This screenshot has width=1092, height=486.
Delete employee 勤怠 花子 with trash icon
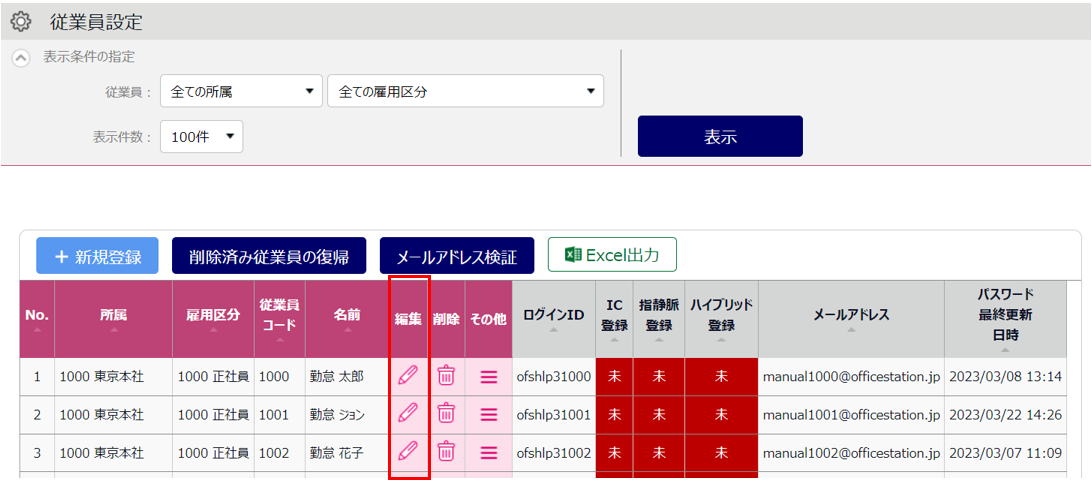(x=446, y=451)
